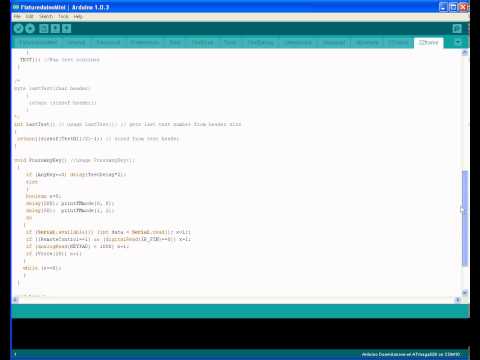This screenshot has height=360, width=480.
Task: Click the Arduino Duemilanove board status text
Action: pos(411,354)
